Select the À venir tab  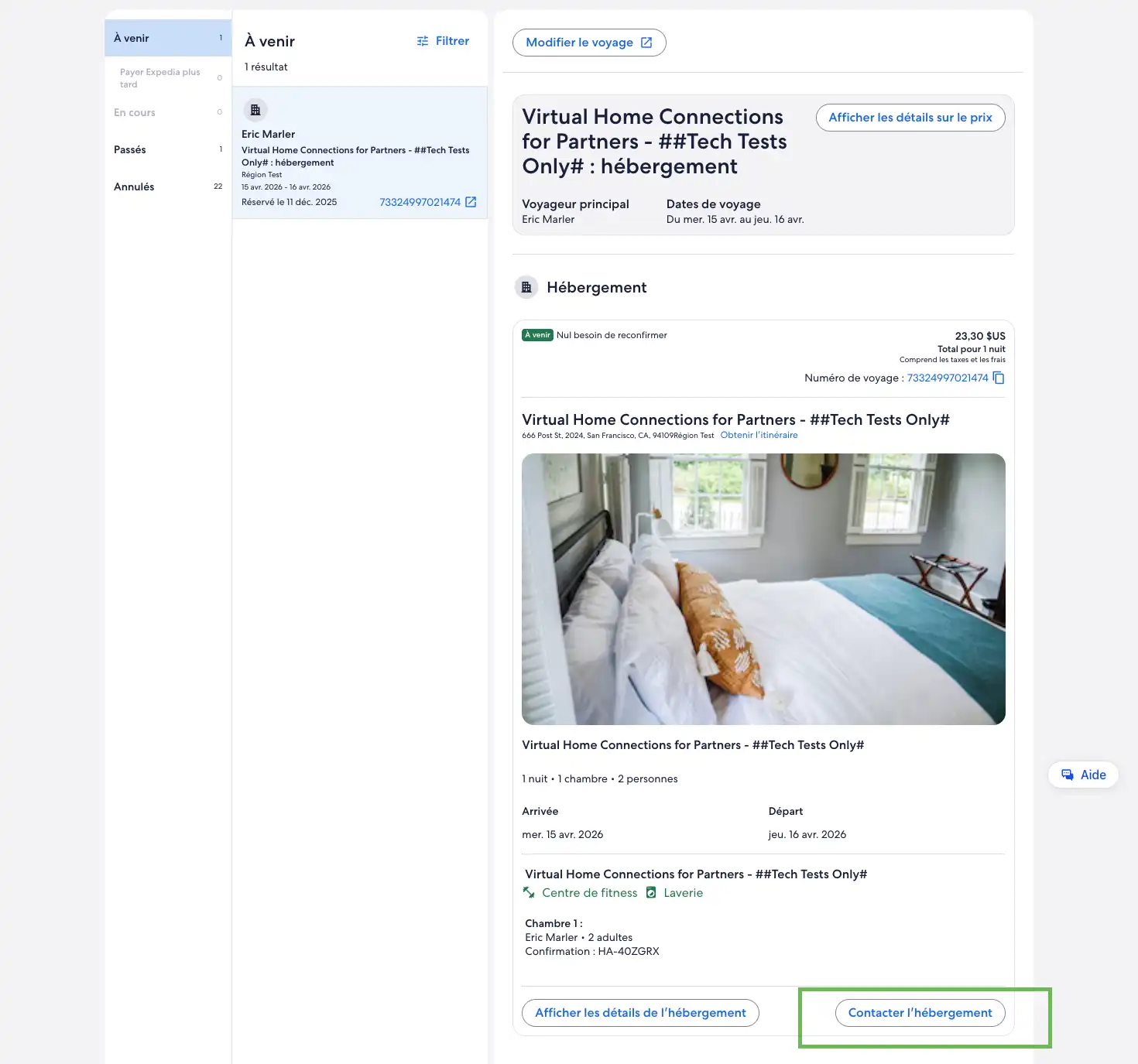click(x=167, y=38)
